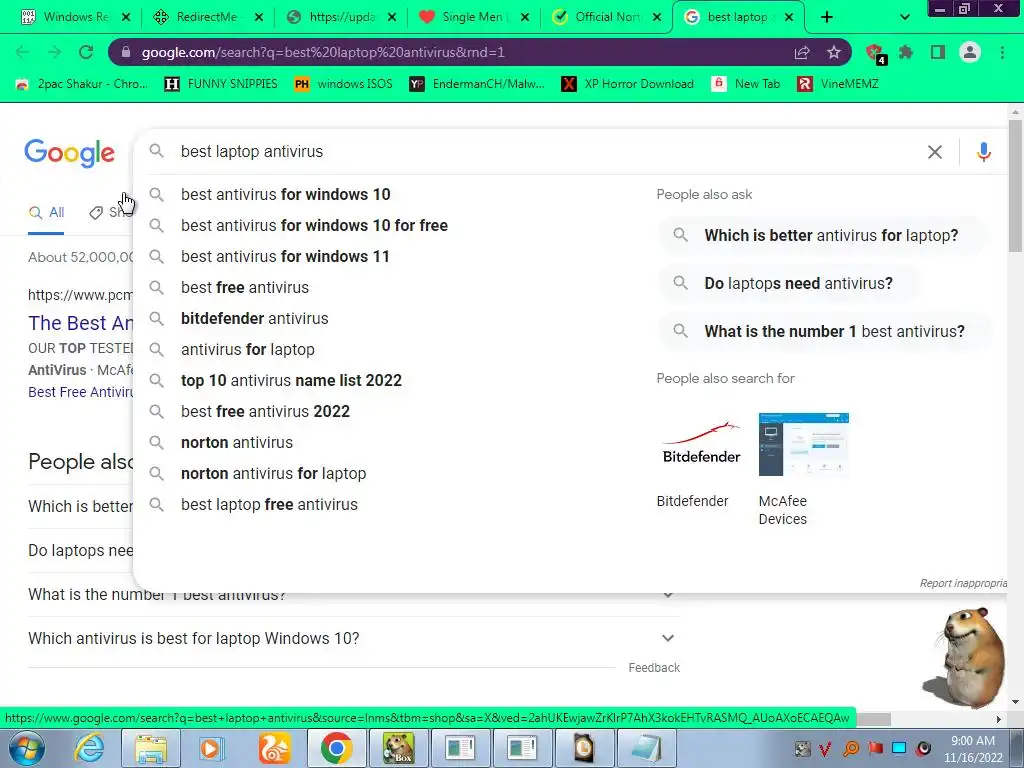1024x768 pixels.
Task: Open the 2pac Shakur bookmark
Action: (x=82, y=84)
